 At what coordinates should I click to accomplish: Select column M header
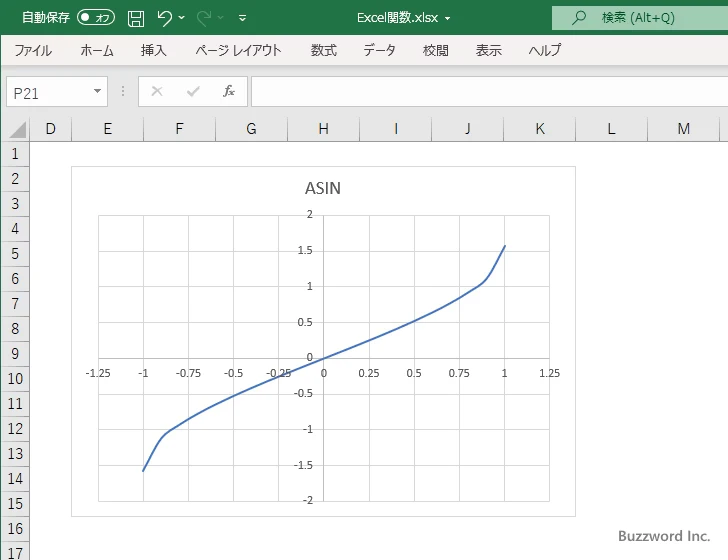click(x=683, y=129)
